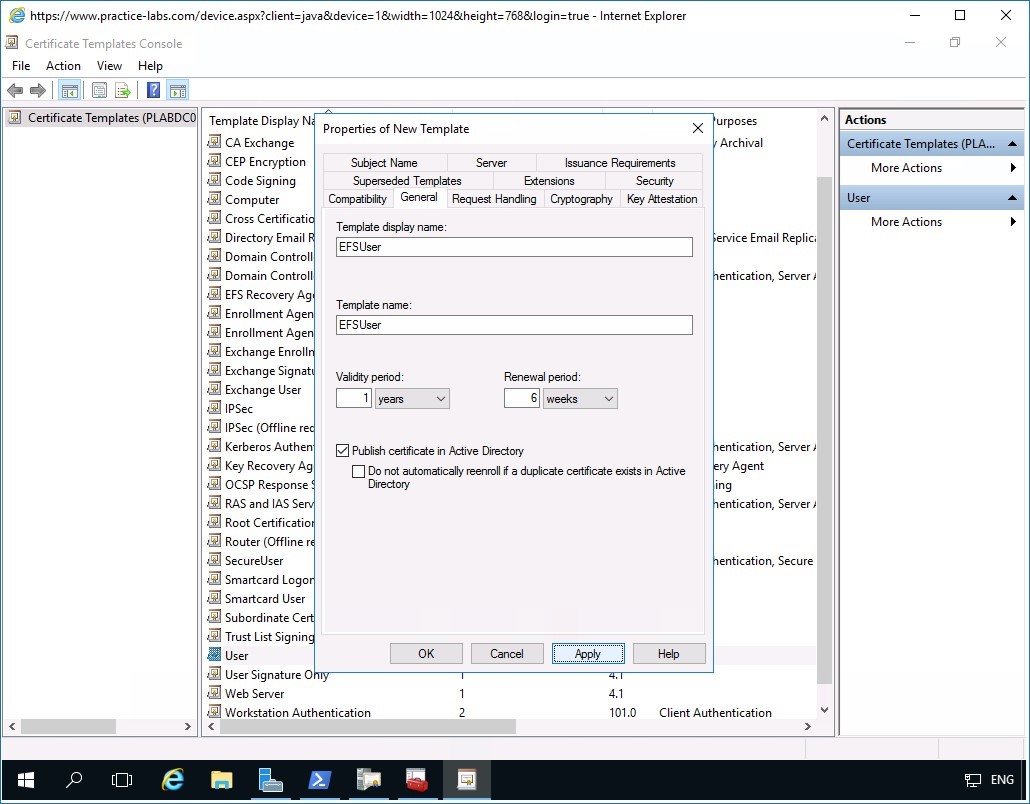Click the Certificate Templates tree node icon
The image size is (1030, 804).
(x=14, y=118)
